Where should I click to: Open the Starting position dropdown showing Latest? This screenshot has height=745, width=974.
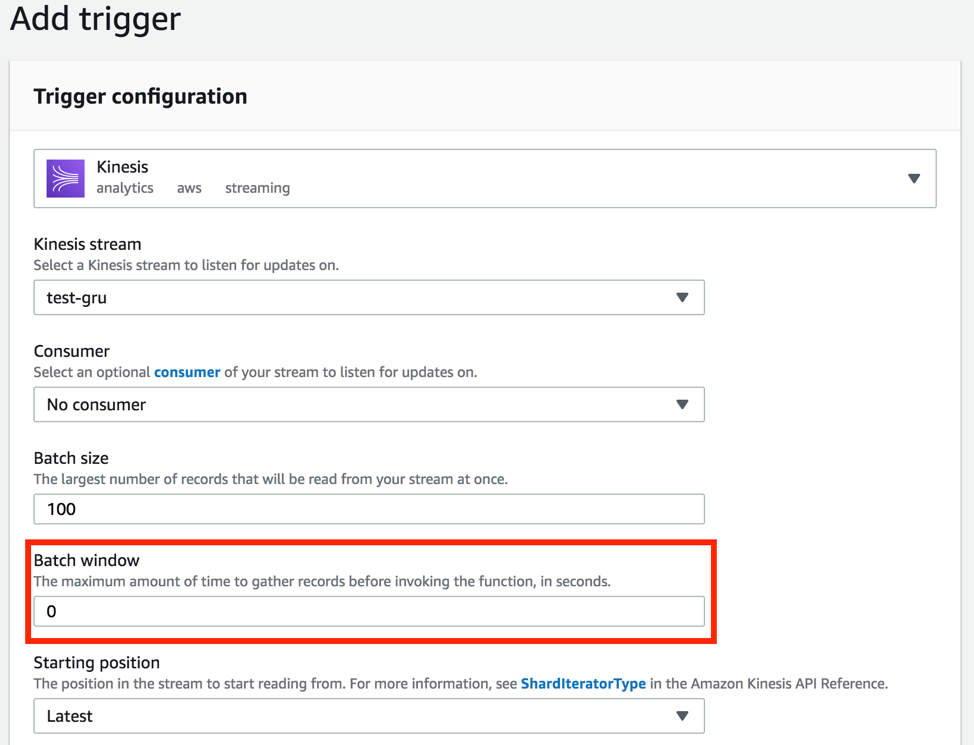pos(369,716)
